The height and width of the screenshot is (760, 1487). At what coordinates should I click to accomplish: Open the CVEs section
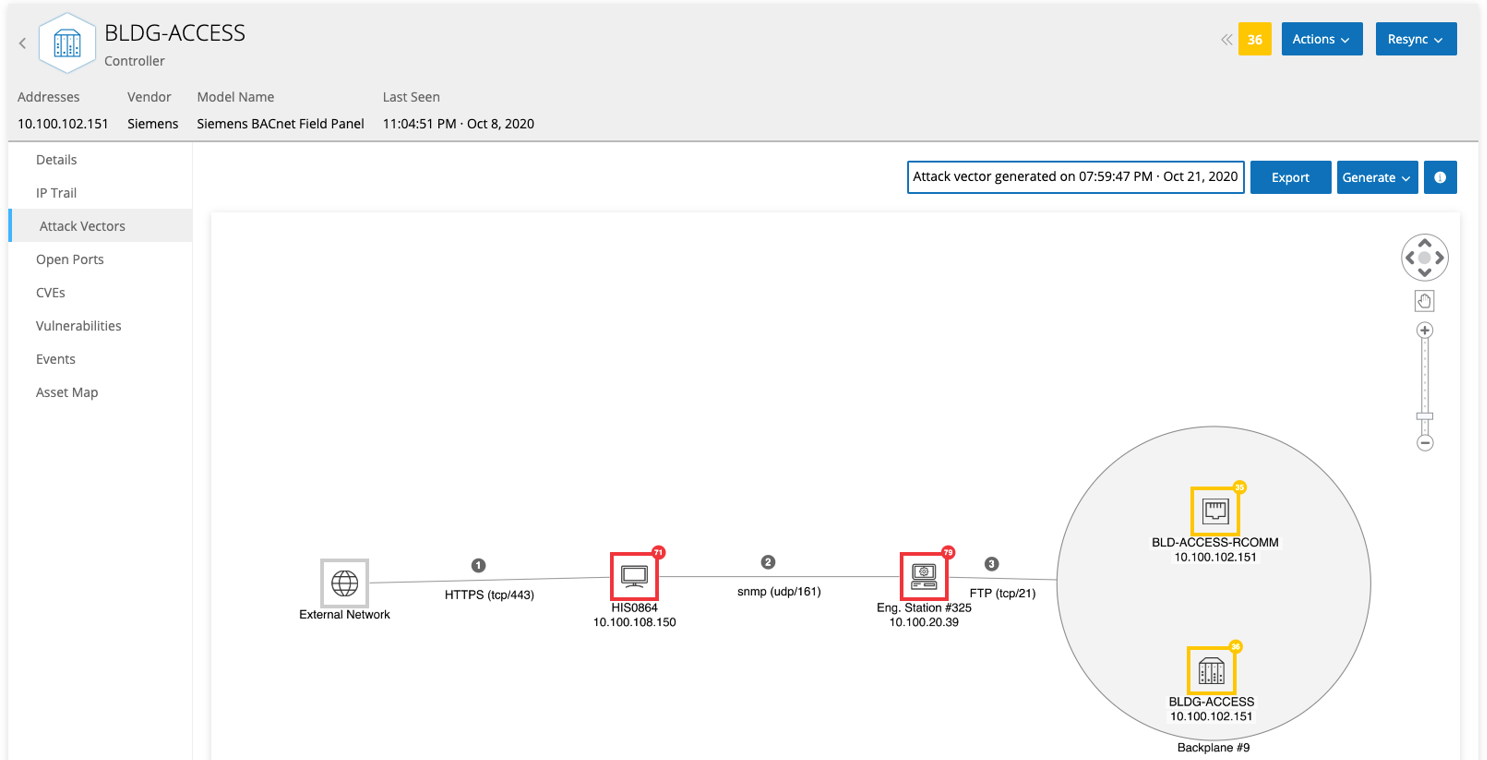(51, 292)
